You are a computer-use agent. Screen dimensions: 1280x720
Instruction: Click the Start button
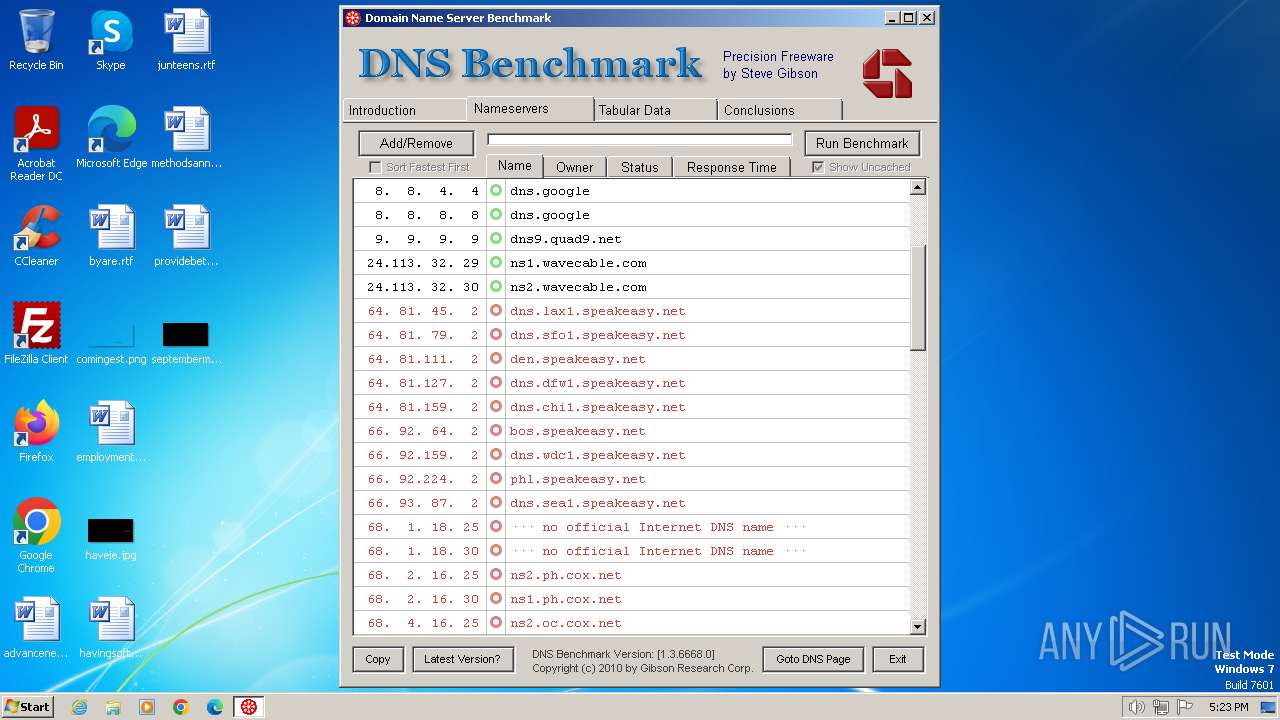[27, 707]
